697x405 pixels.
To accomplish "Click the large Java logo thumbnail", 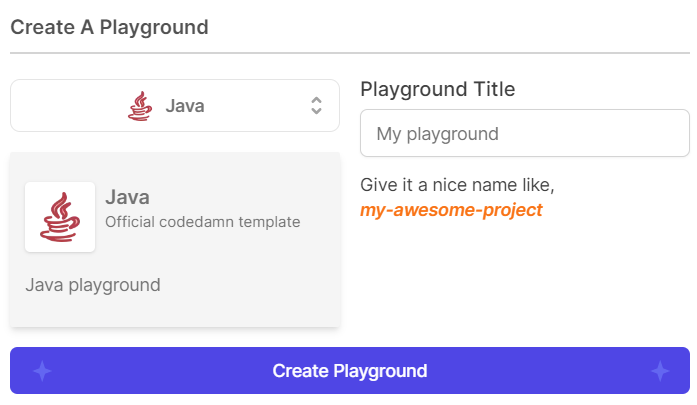I will tap(60, 217).
